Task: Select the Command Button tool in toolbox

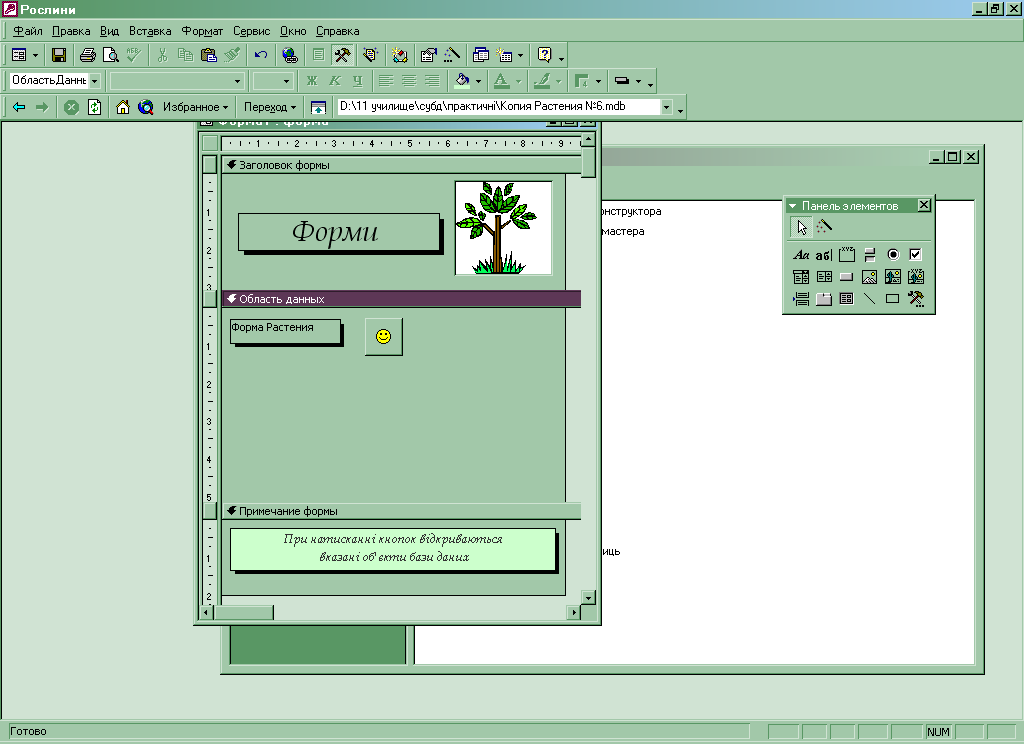Action: (846, 277)
